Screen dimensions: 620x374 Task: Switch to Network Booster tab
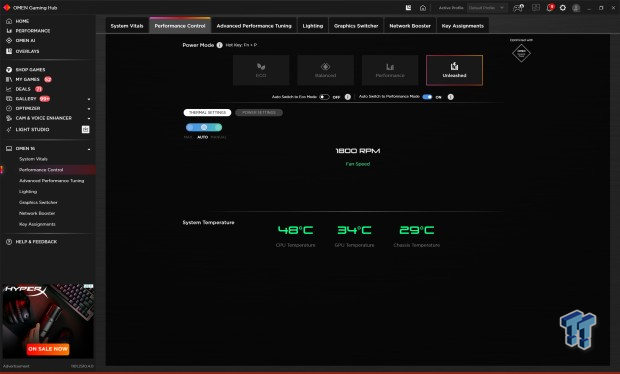(410, 26)
